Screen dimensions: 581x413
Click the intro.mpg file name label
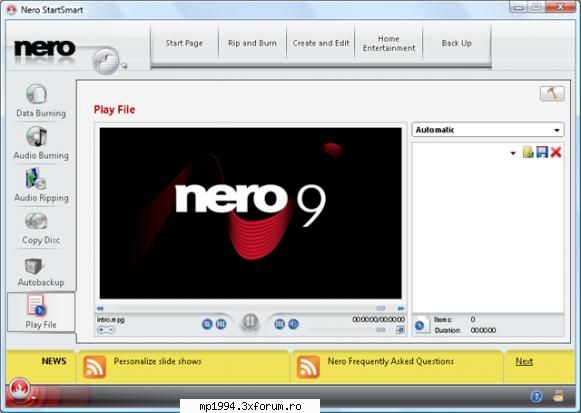click(x=110, y=320)
